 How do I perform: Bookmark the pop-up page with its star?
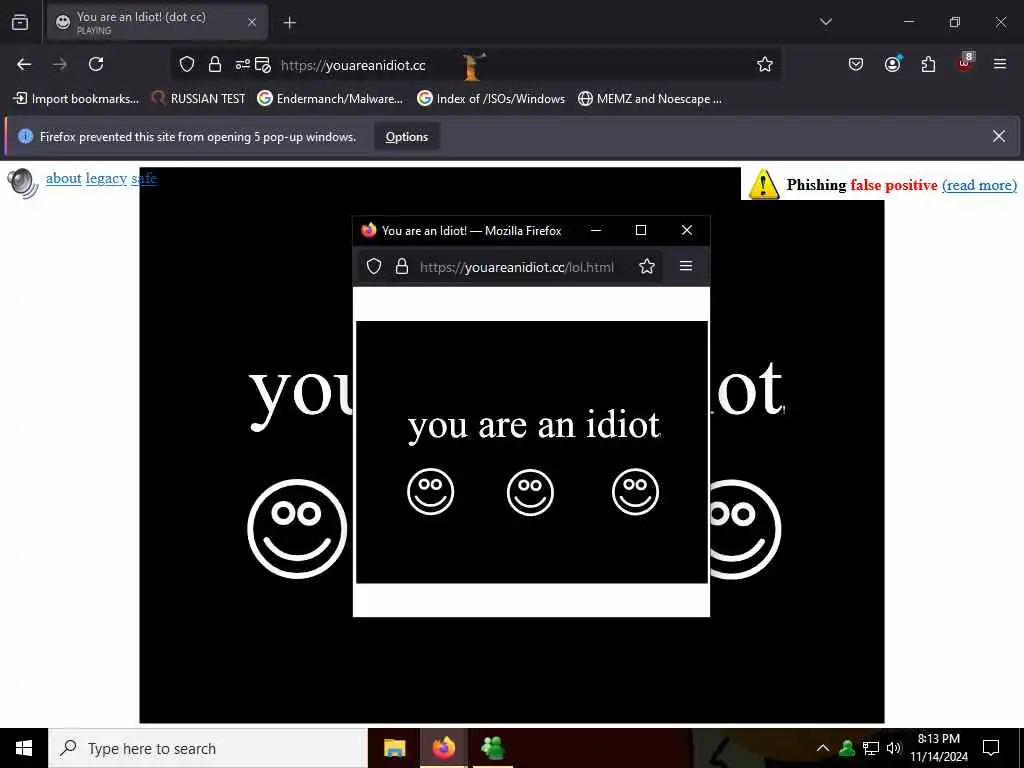click(x=647, y=266)
